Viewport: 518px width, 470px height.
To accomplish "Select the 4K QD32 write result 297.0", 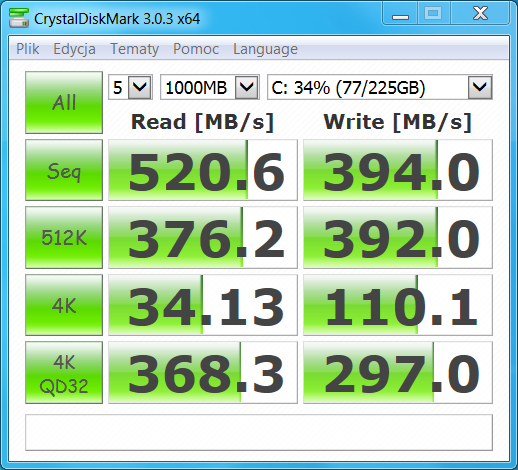I will (x=398, y=373).
